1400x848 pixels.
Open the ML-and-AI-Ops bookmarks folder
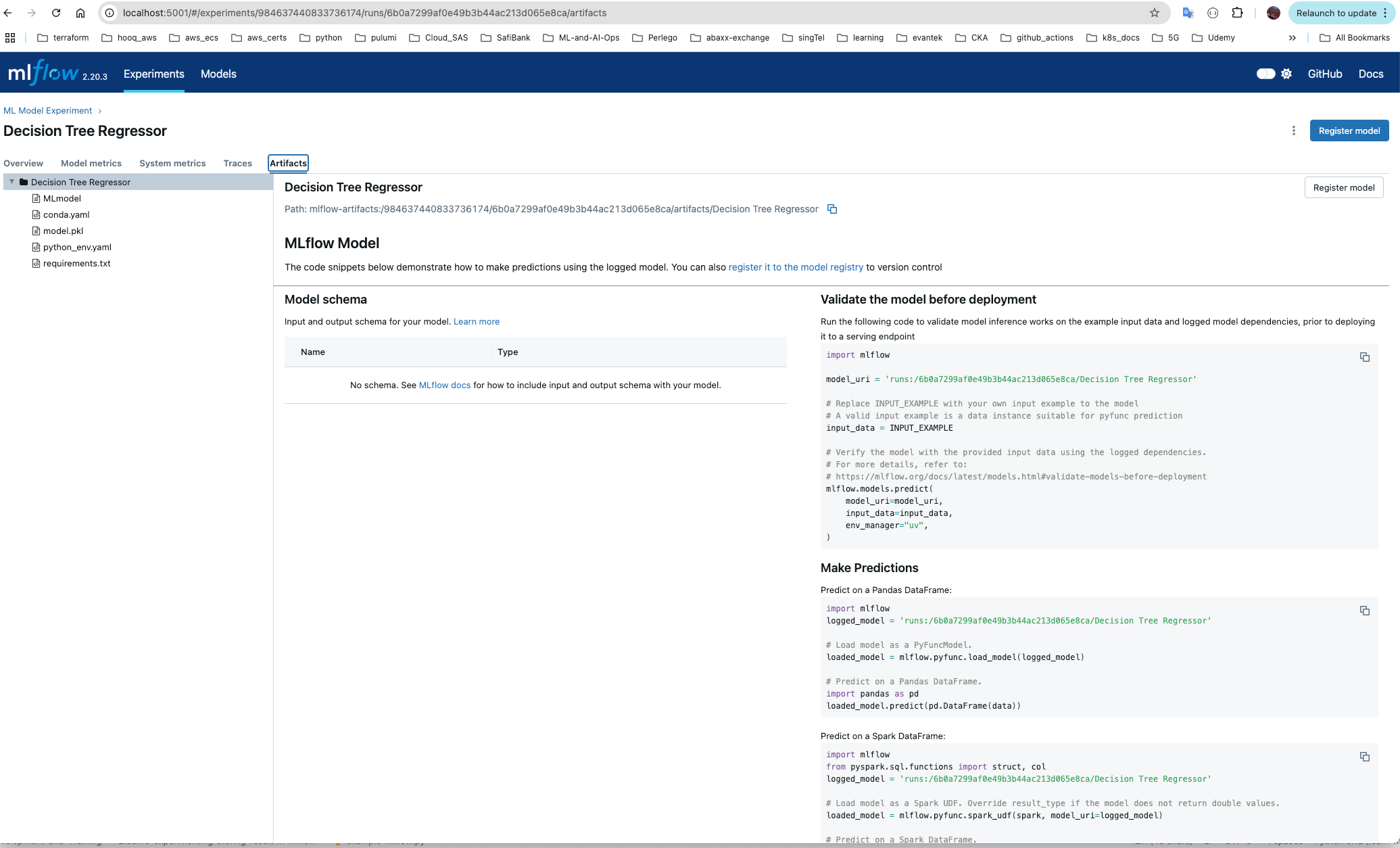581,38
